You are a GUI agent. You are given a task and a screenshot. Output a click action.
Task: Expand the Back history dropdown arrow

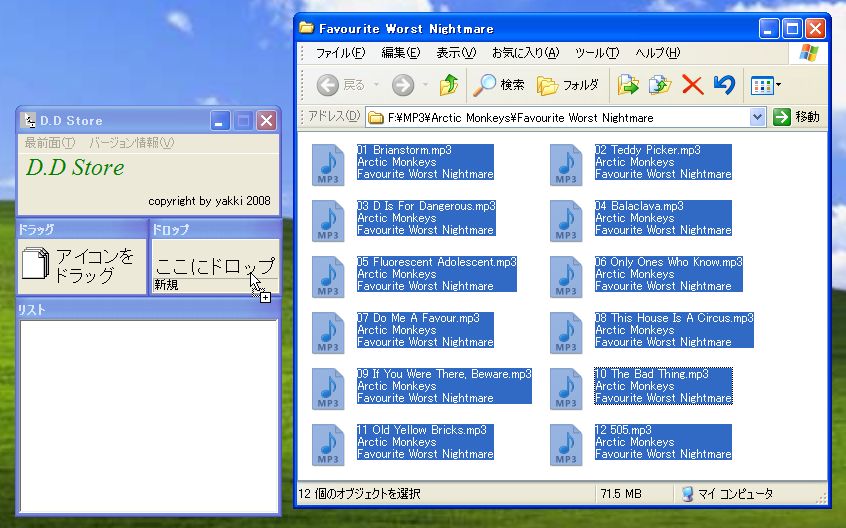(x=376, y=85)
